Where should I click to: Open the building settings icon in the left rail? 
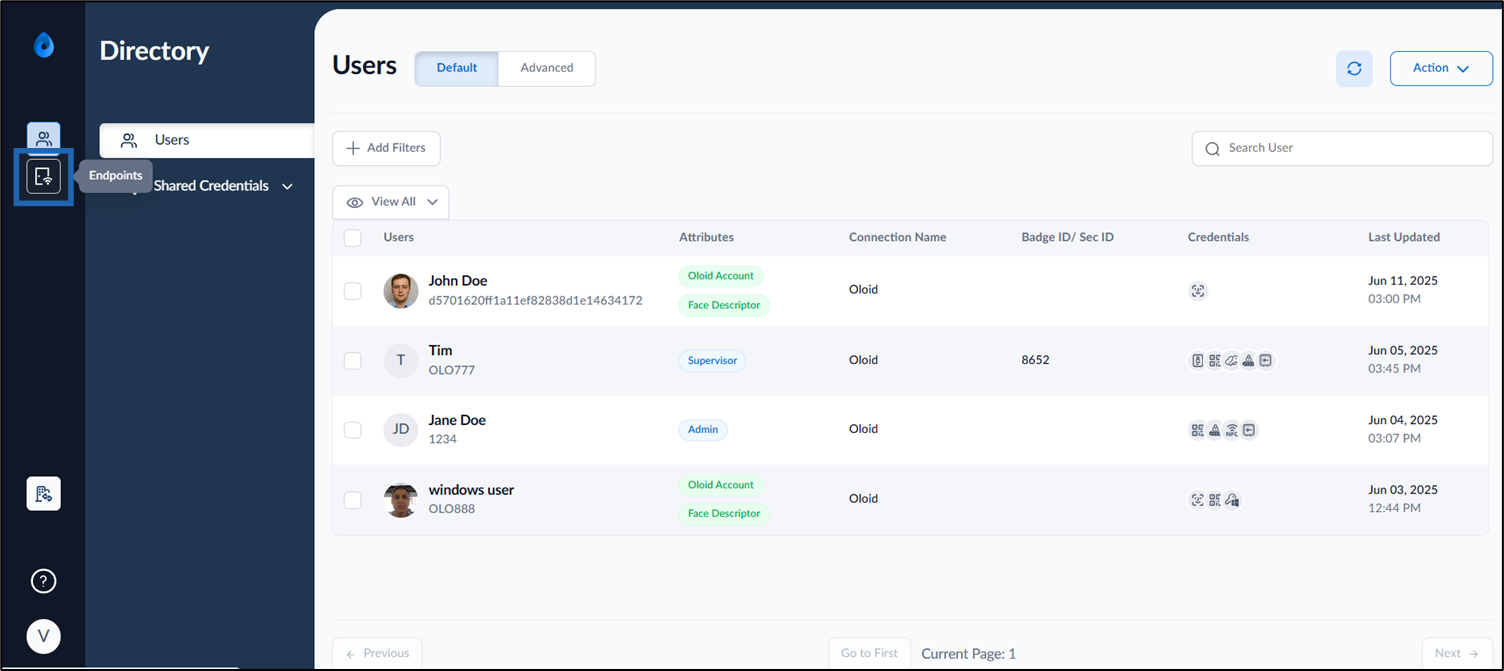(43, 493)
